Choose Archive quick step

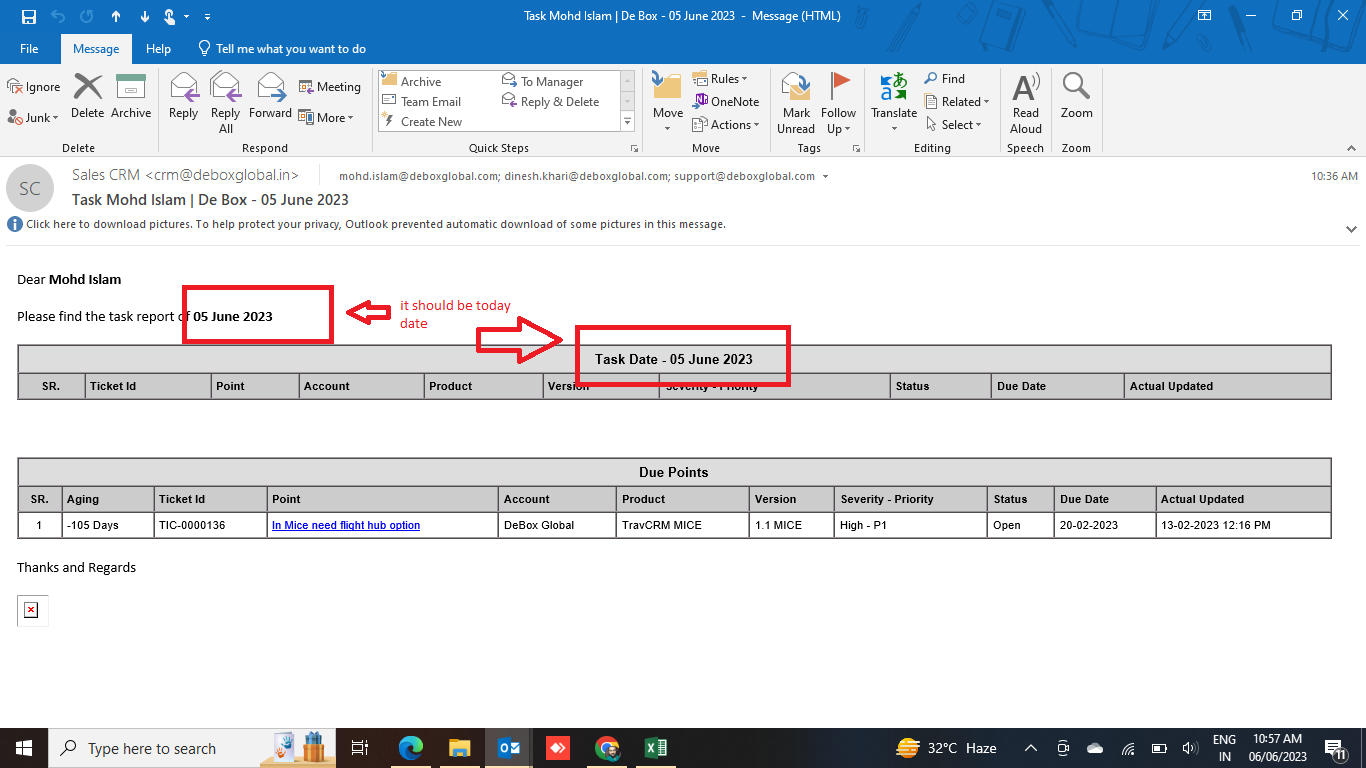click(411, 81)
